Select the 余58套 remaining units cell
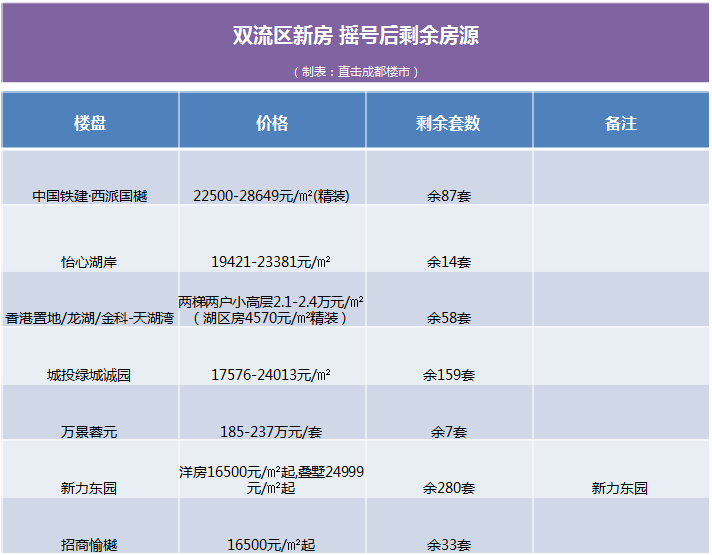 [448, 318]
